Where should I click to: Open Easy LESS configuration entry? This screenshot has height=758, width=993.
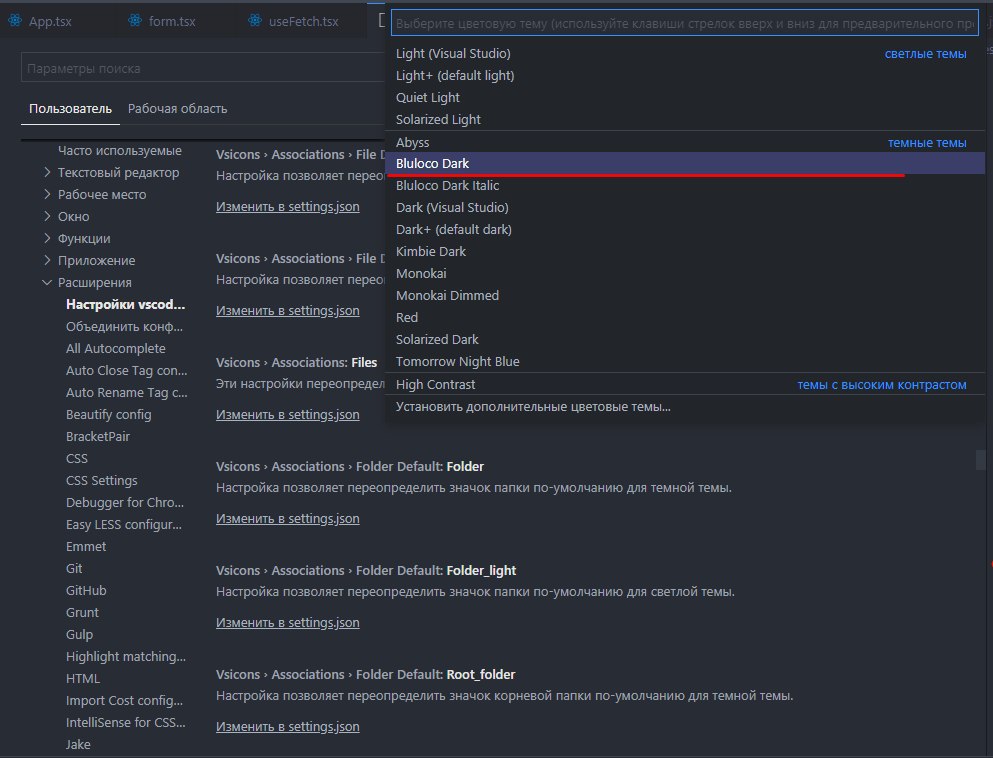[x=123, y=524]
